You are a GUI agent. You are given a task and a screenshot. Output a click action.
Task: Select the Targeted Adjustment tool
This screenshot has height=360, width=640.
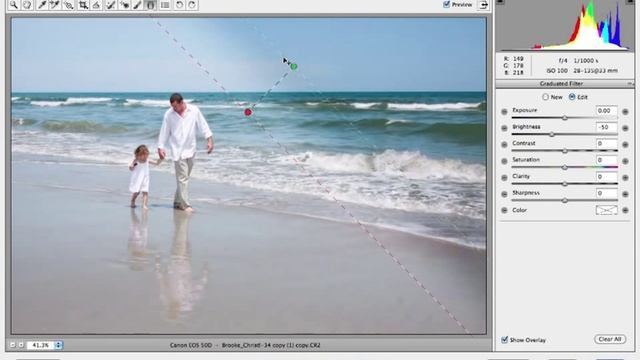69,5
